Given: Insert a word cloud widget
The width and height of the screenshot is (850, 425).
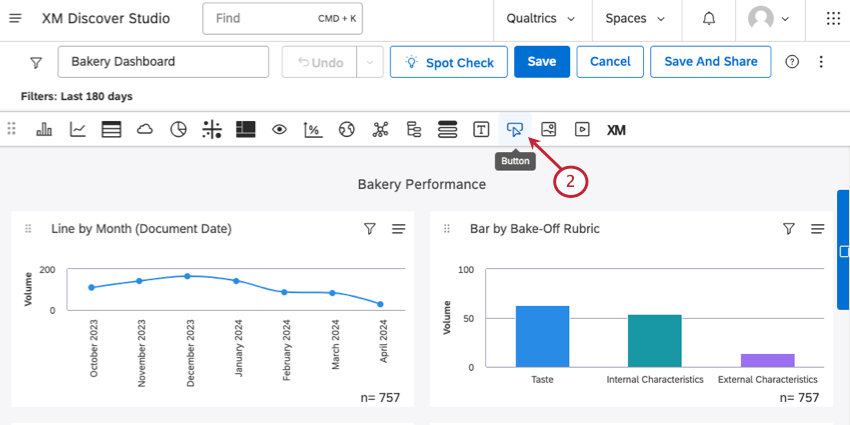Looking at the screenshot, I should (x=145, y=129).
